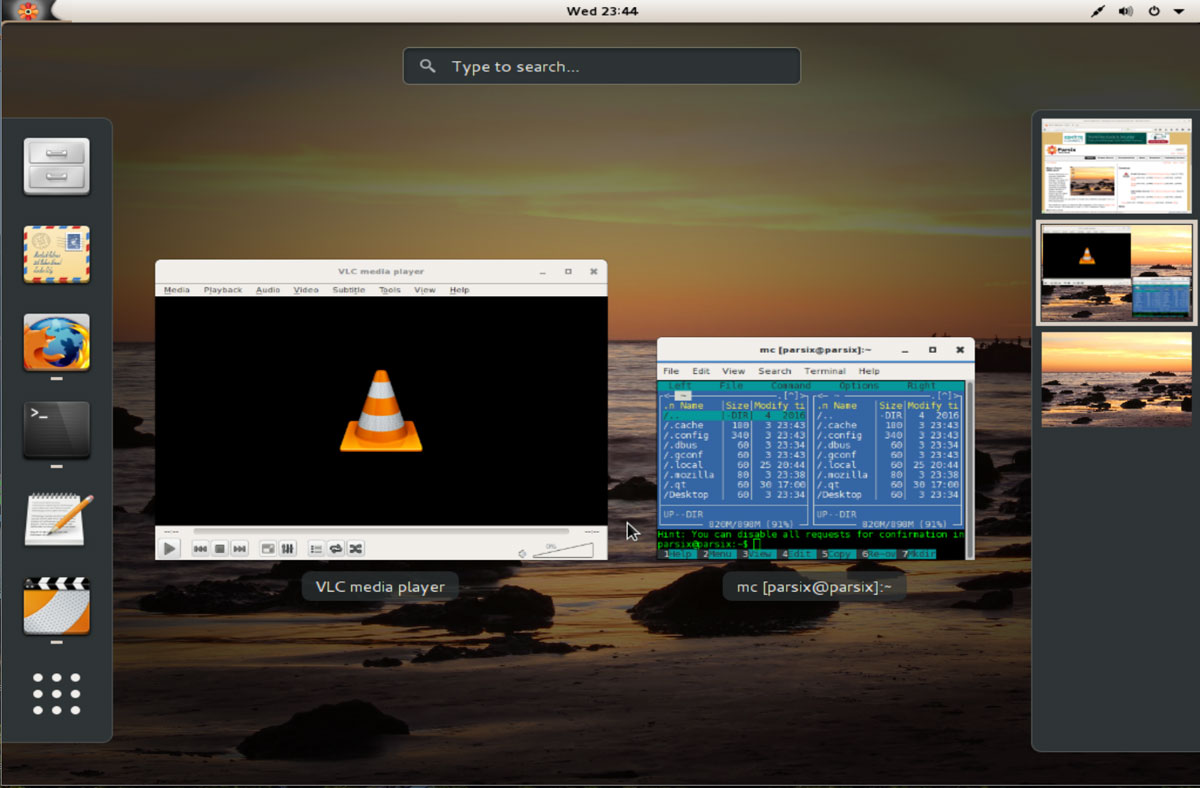This screenshot has height=788, width=1200.
Task: Start playback with VLC play button
Action: click(x=170, y=548)
